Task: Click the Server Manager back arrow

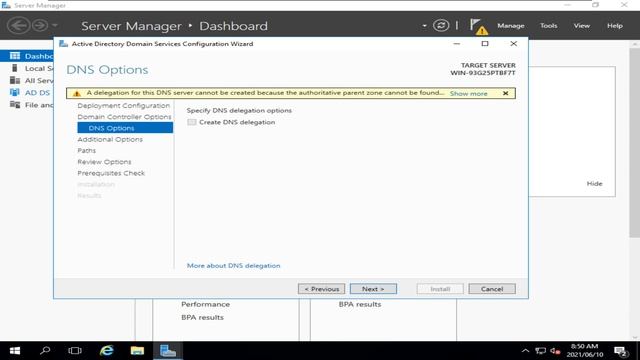Action: [18, 25]
